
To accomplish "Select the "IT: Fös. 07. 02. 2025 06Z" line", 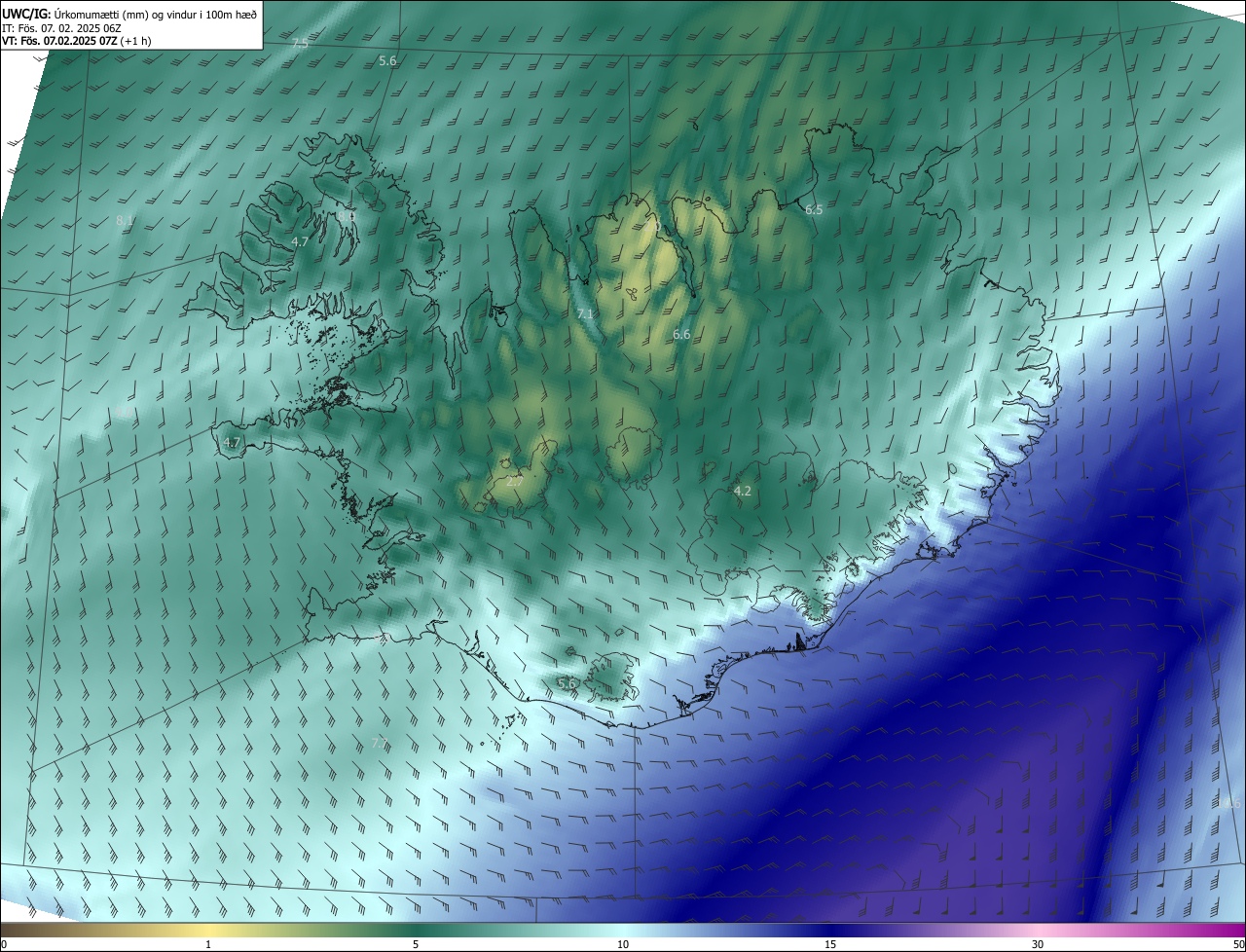I will [x=61, y=28].
